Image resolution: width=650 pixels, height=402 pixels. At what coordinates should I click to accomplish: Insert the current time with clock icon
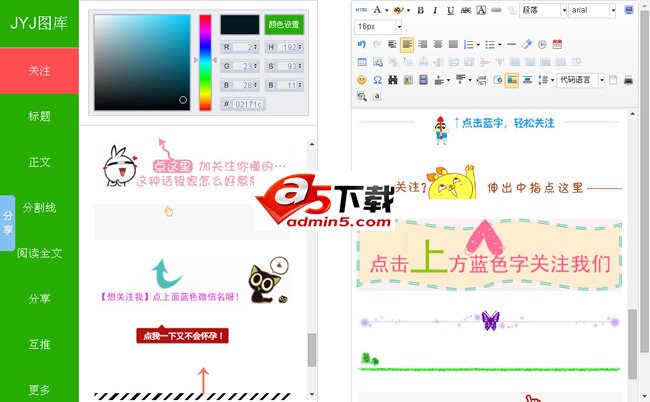click(x=542, y=44)
